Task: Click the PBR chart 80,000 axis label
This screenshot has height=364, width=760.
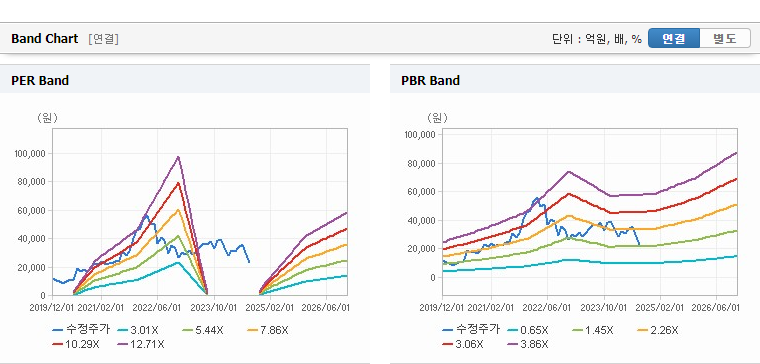Action: click(423, 163)
